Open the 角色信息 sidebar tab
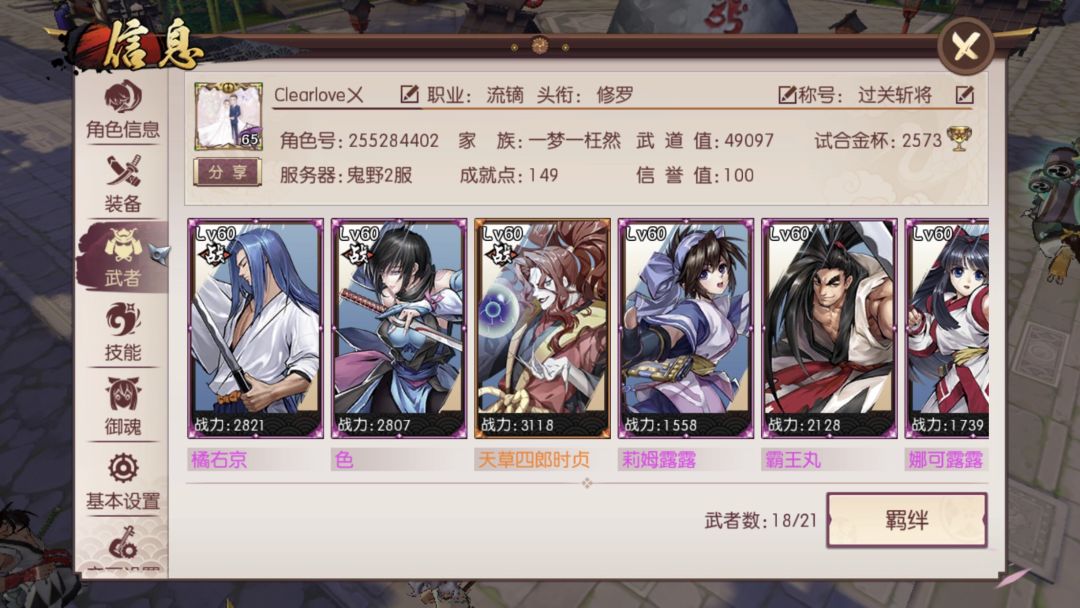The height and width of the screenshot is (608, 1080). pyautogui.click(x=123, y=110)
